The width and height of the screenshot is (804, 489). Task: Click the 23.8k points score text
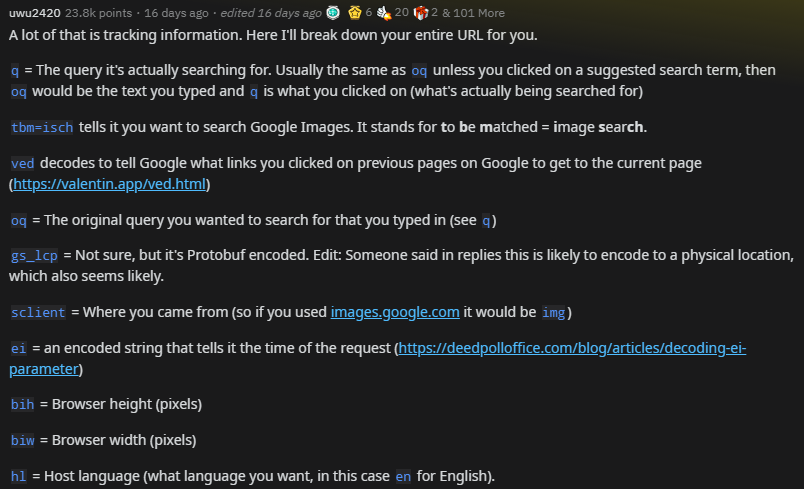pos(98,13)
